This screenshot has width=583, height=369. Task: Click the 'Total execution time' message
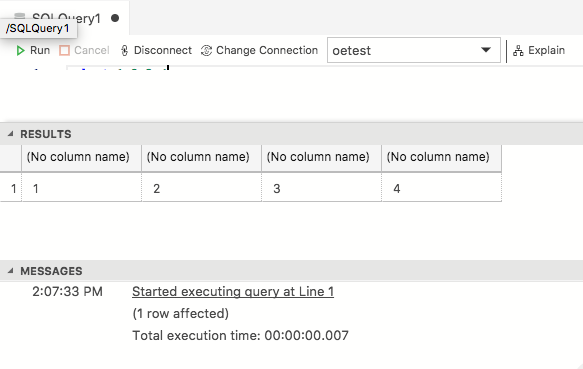241,336
